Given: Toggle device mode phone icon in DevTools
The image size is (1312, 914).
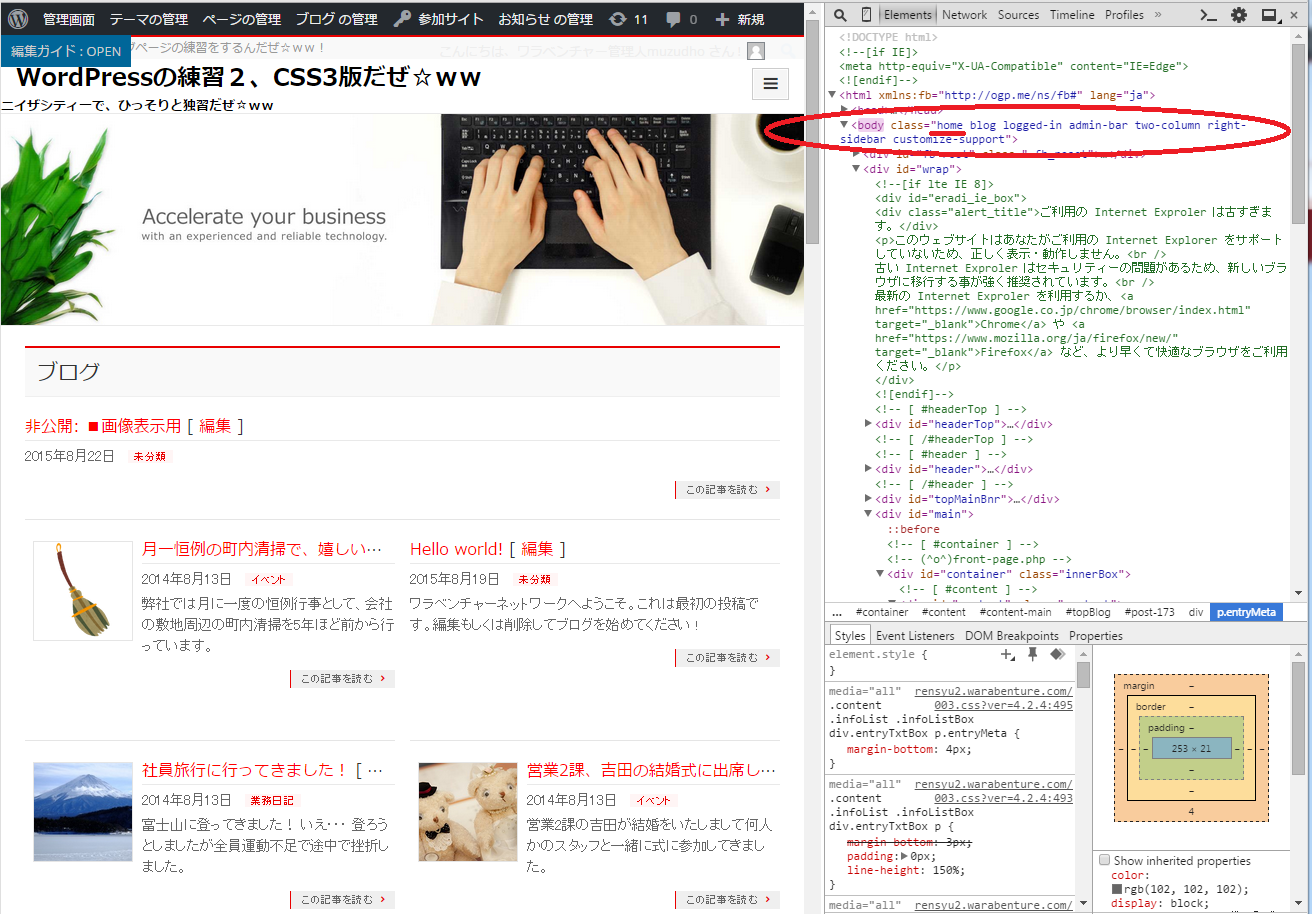Looking at the screenshot, I should click(x=865, y=15).
